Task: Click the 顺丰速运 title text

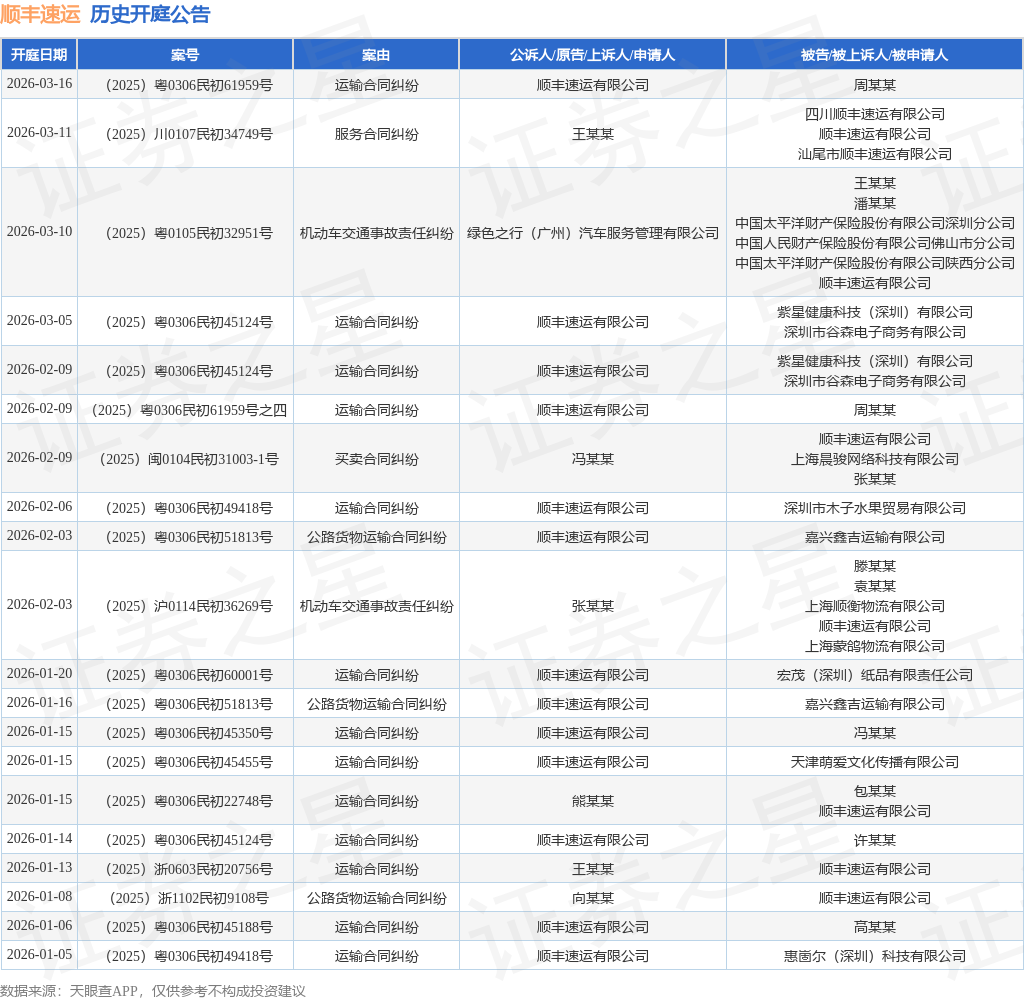Action: click(40, 14)
